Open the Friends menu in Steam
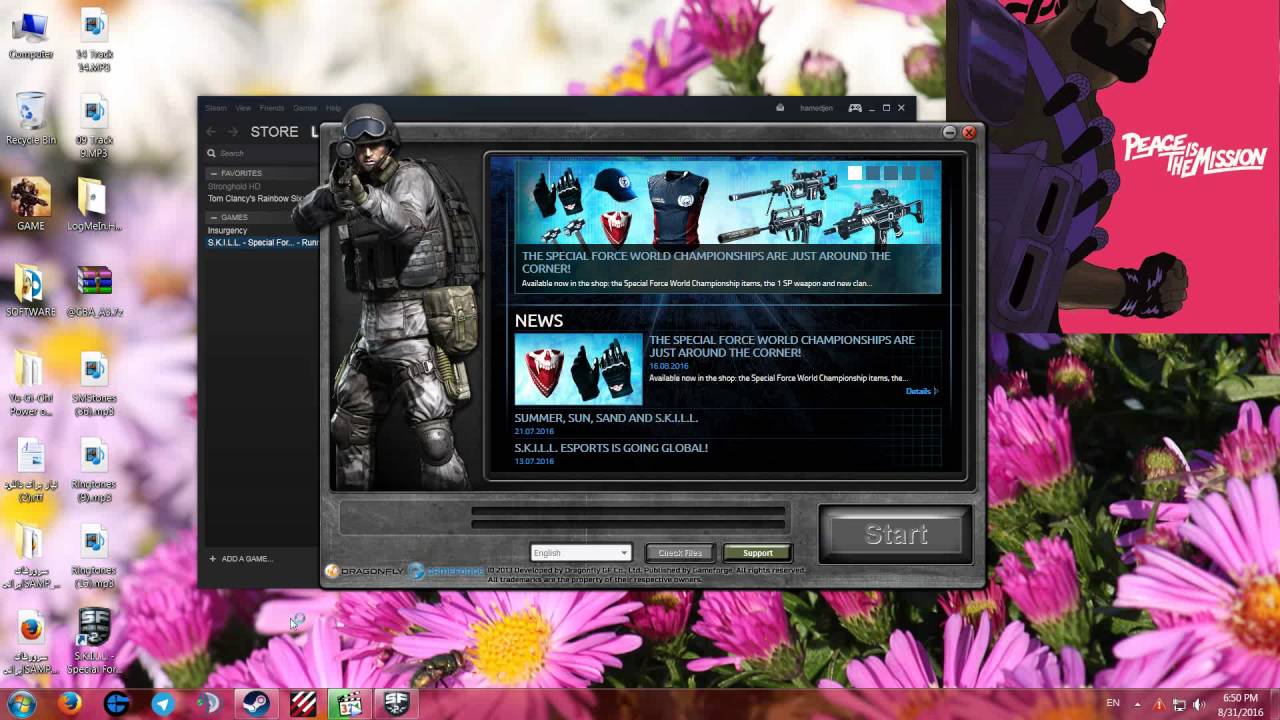1280x720 pixels. coord(272,108)
